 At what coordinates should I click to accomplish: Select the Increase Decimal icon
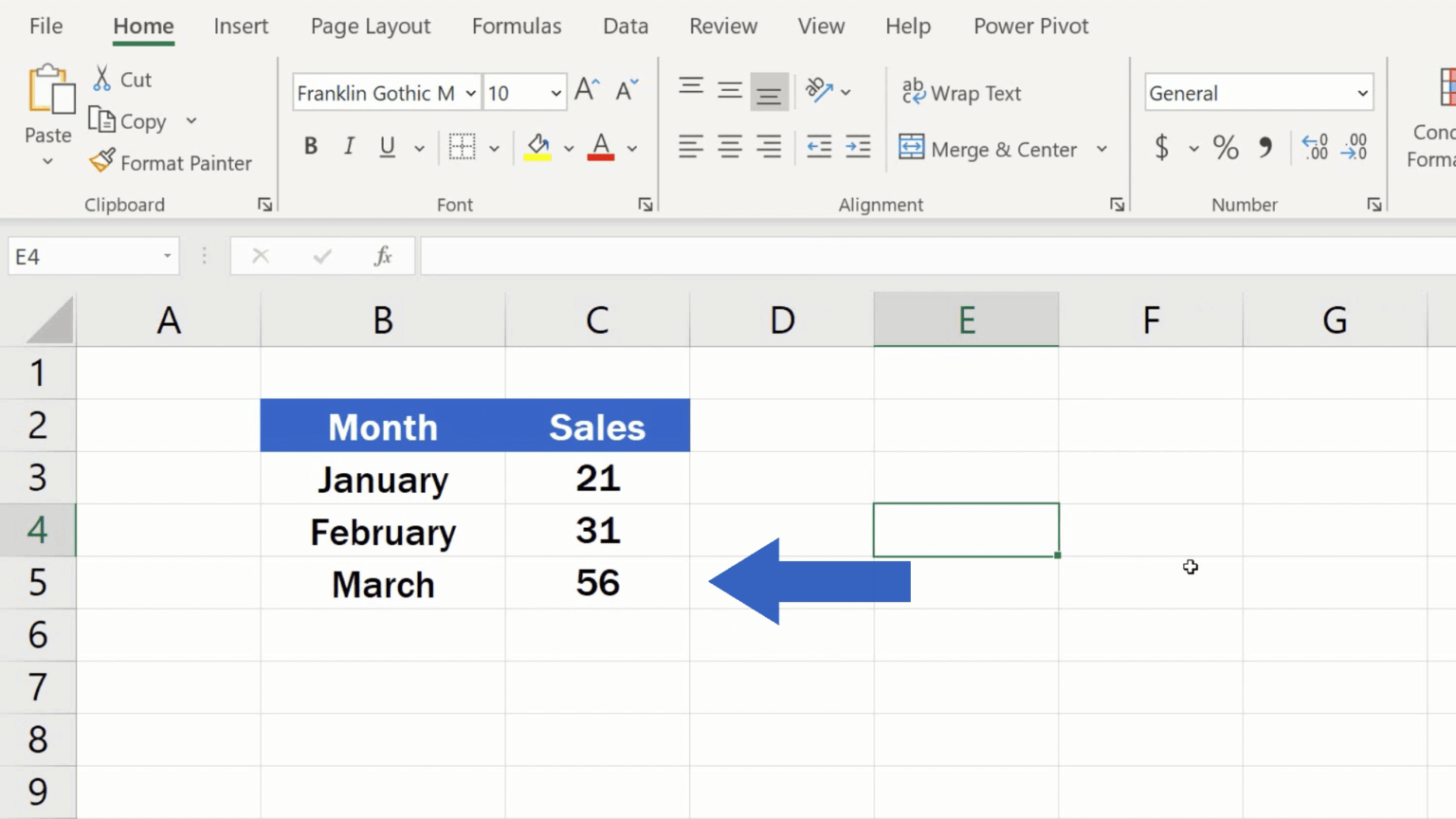[1316, 147]
